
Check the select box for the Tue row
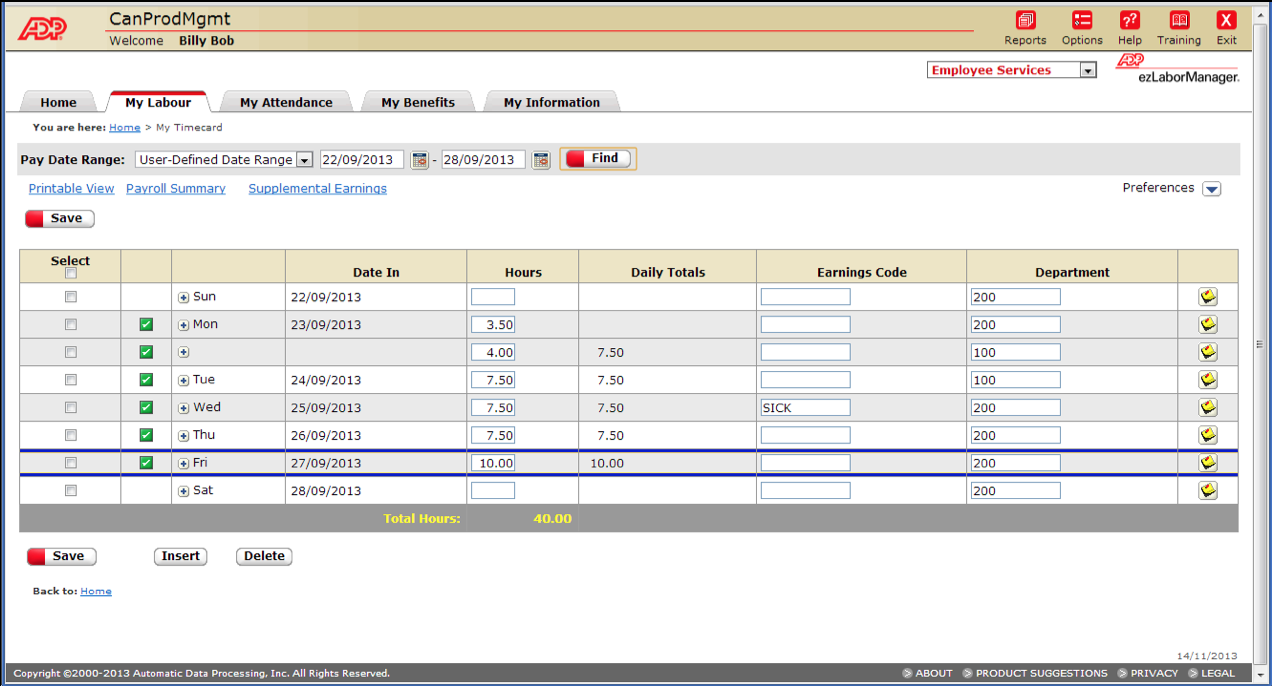pos(70,380)
